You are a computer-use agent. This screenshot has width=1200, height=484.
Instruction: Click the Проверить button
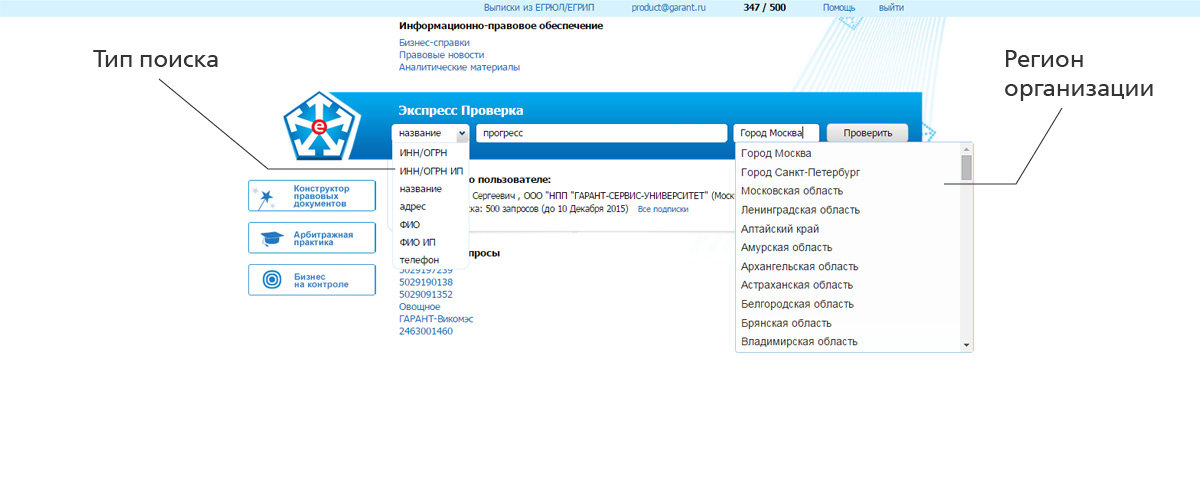pos(869,133)
